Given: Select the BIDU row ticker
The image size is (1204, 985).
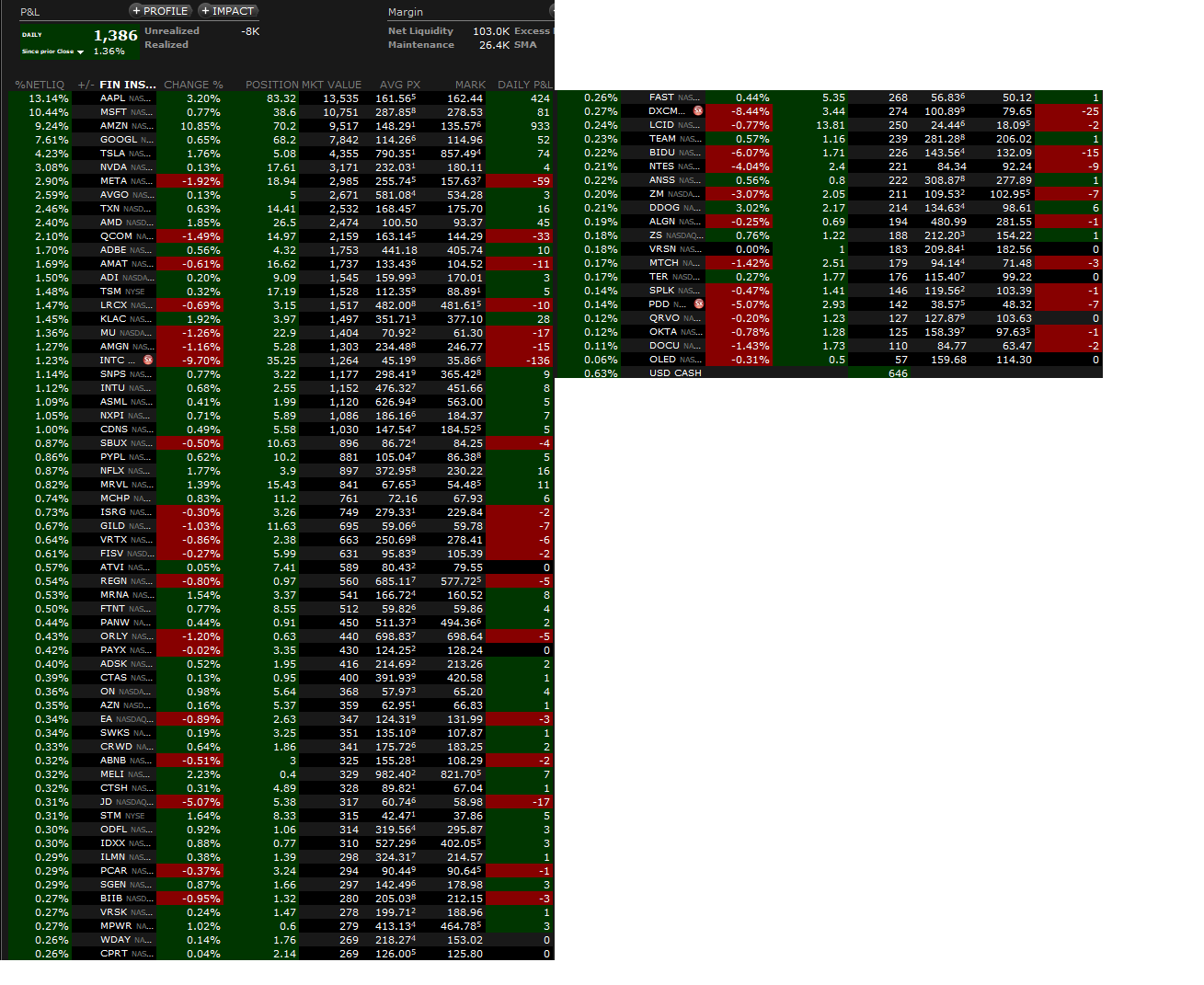Looking at the screenshot, I should (x=661, y=153).
